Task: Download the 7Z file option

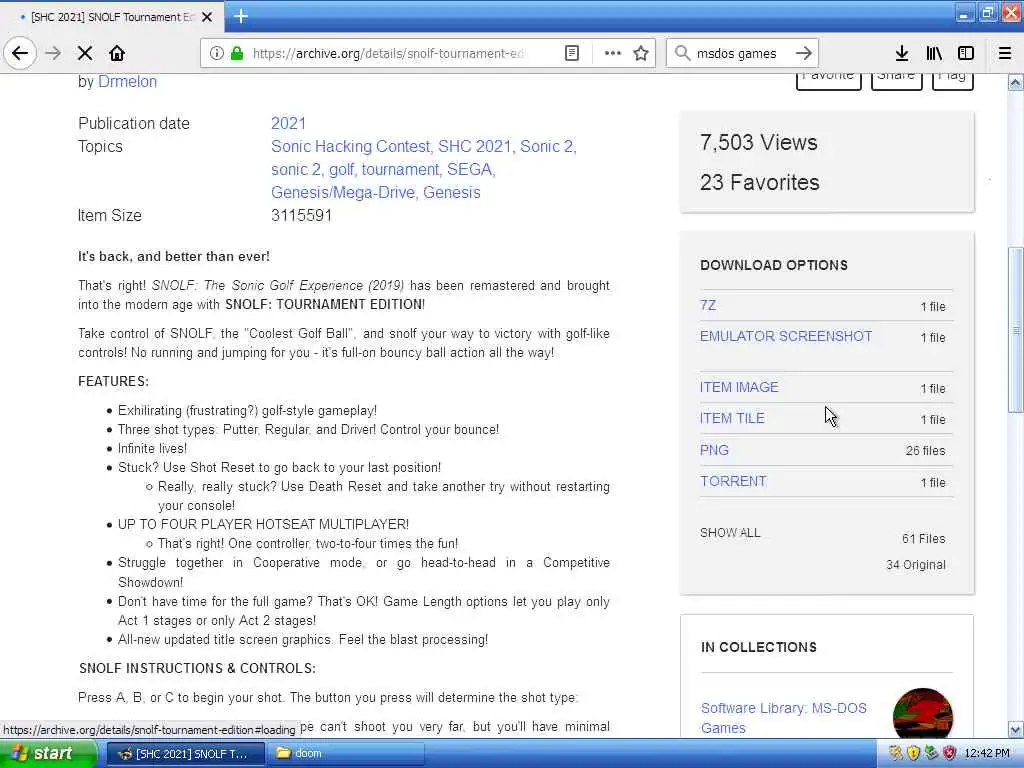Action: tap(708, 305)
